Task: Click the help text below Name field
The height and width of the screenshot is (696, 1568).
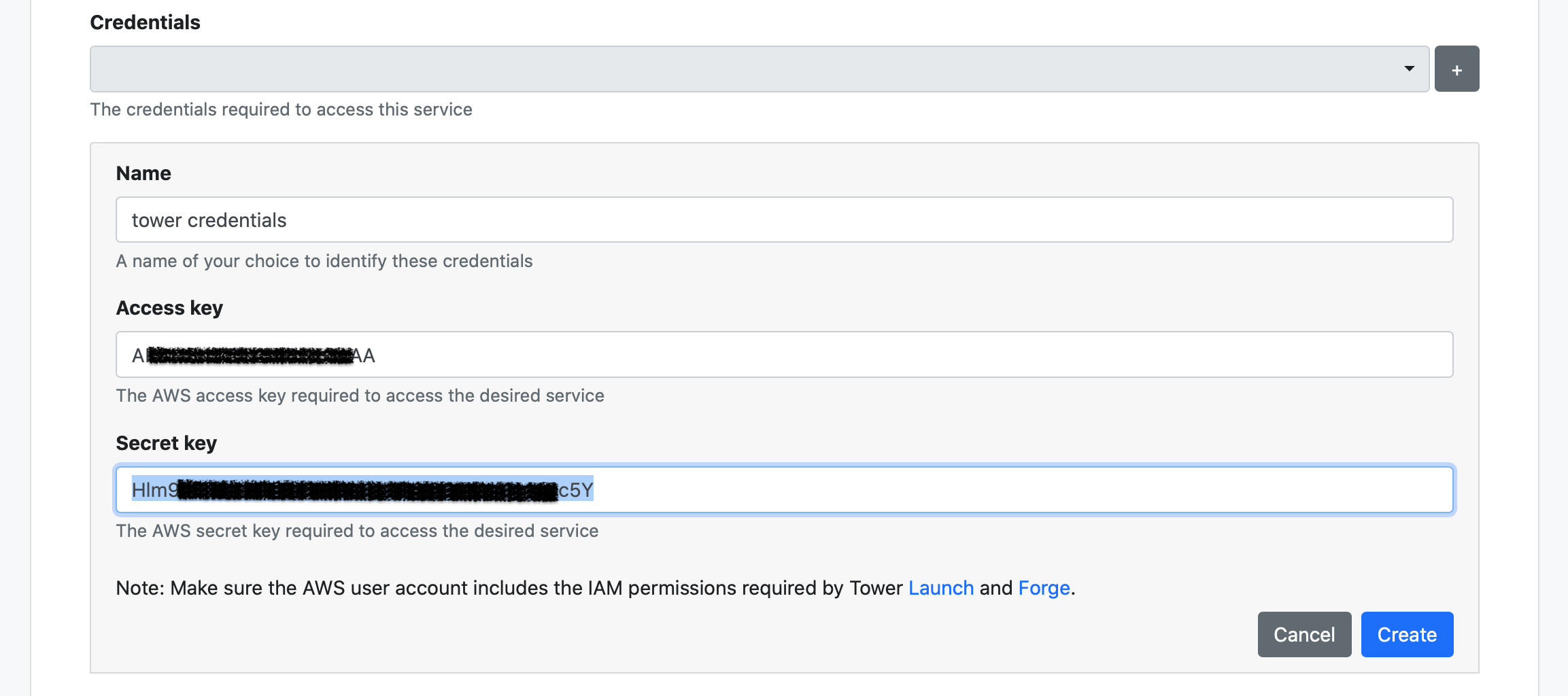Action: tap(324, 261)
